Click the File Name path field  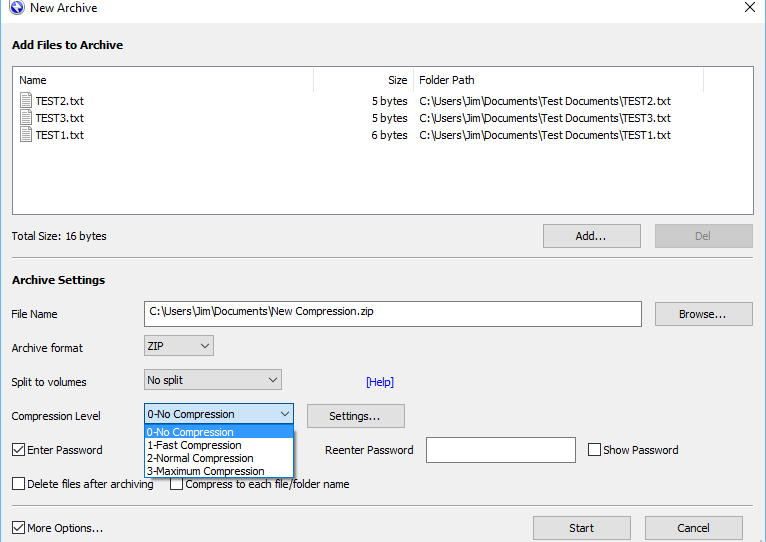(x=393, y=314)
